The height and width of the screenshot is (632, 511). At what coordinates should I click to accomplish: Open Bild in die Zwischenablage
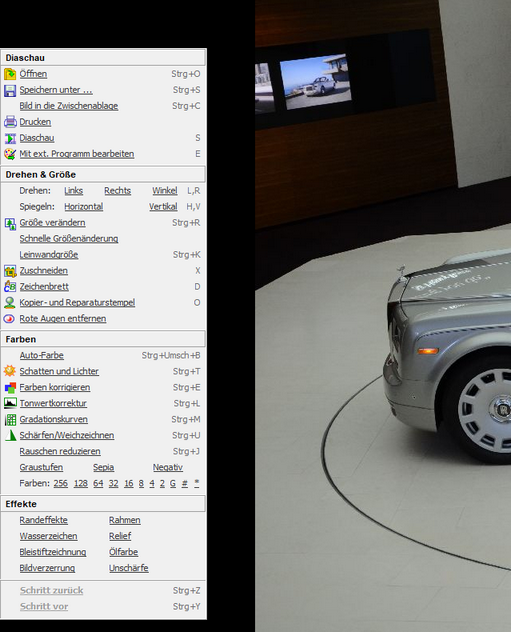point(69,106)
